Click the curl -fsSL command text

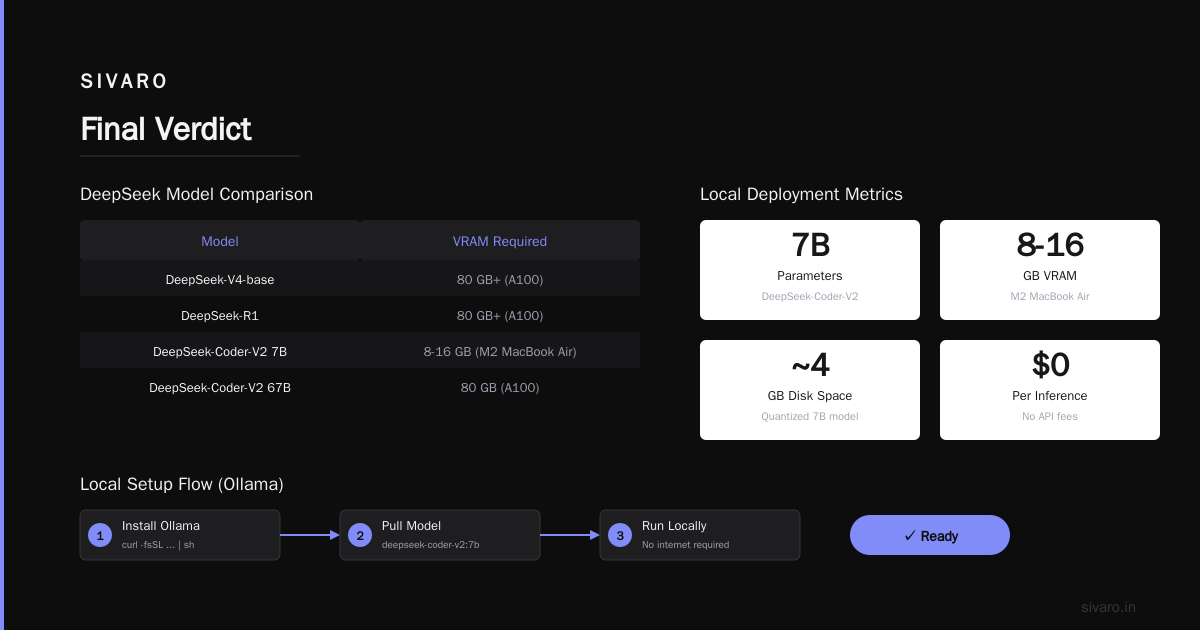pos(158,545)
